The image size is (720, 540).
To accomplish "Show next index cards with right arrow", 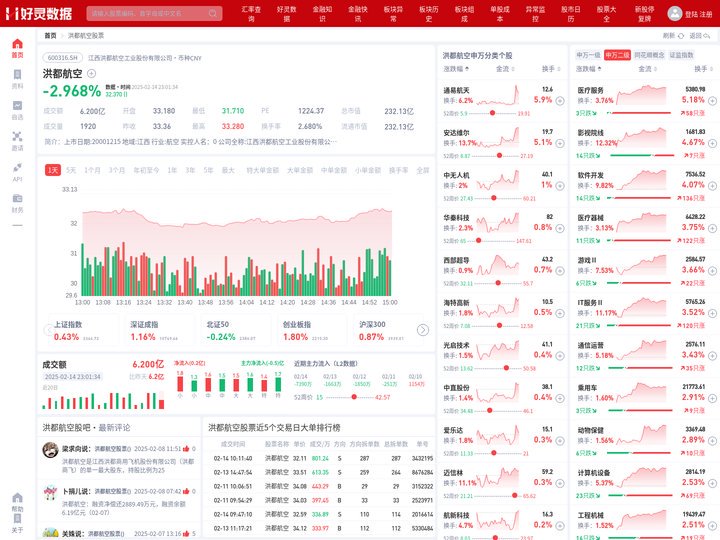I will [423, 330].
